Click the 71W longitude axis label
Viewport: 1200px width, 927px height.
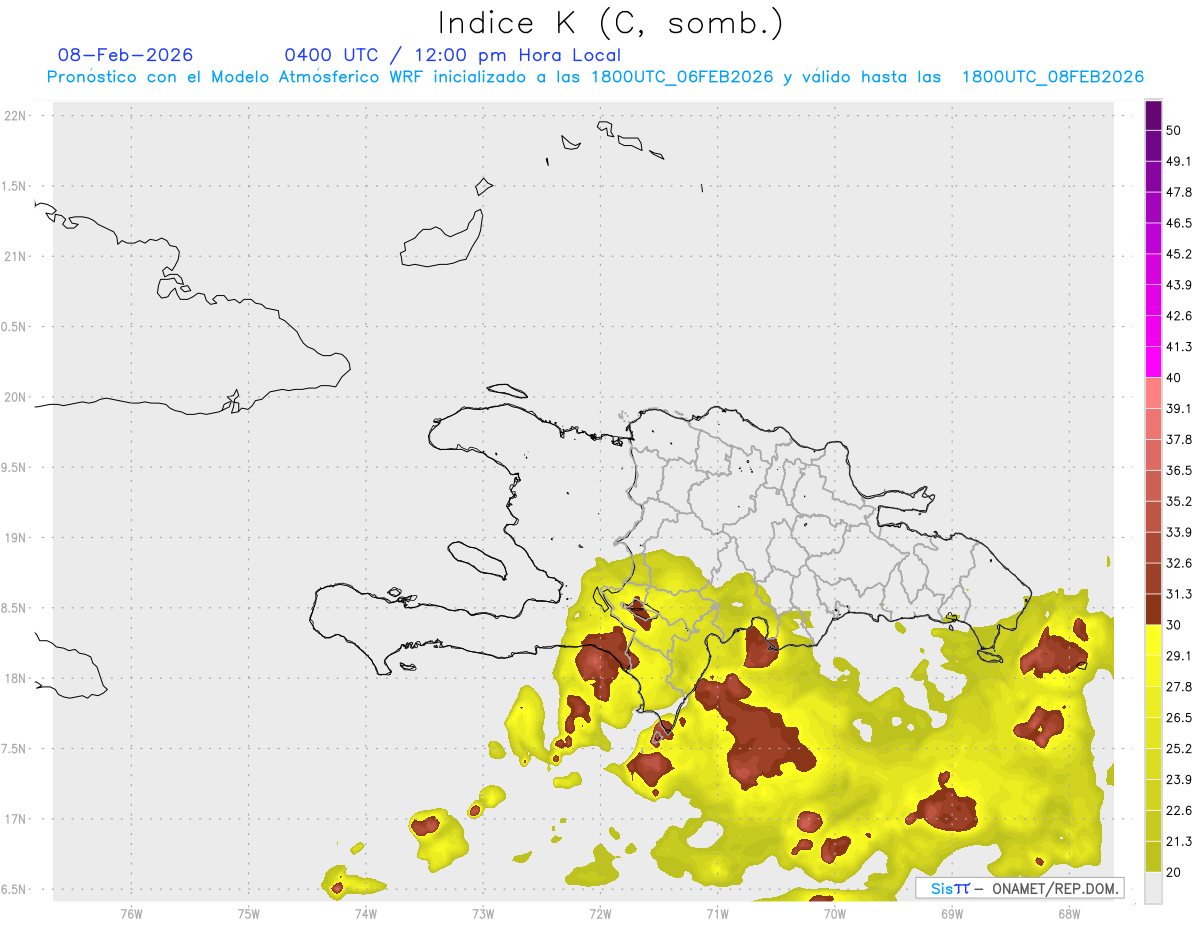(x=717, y=913)
